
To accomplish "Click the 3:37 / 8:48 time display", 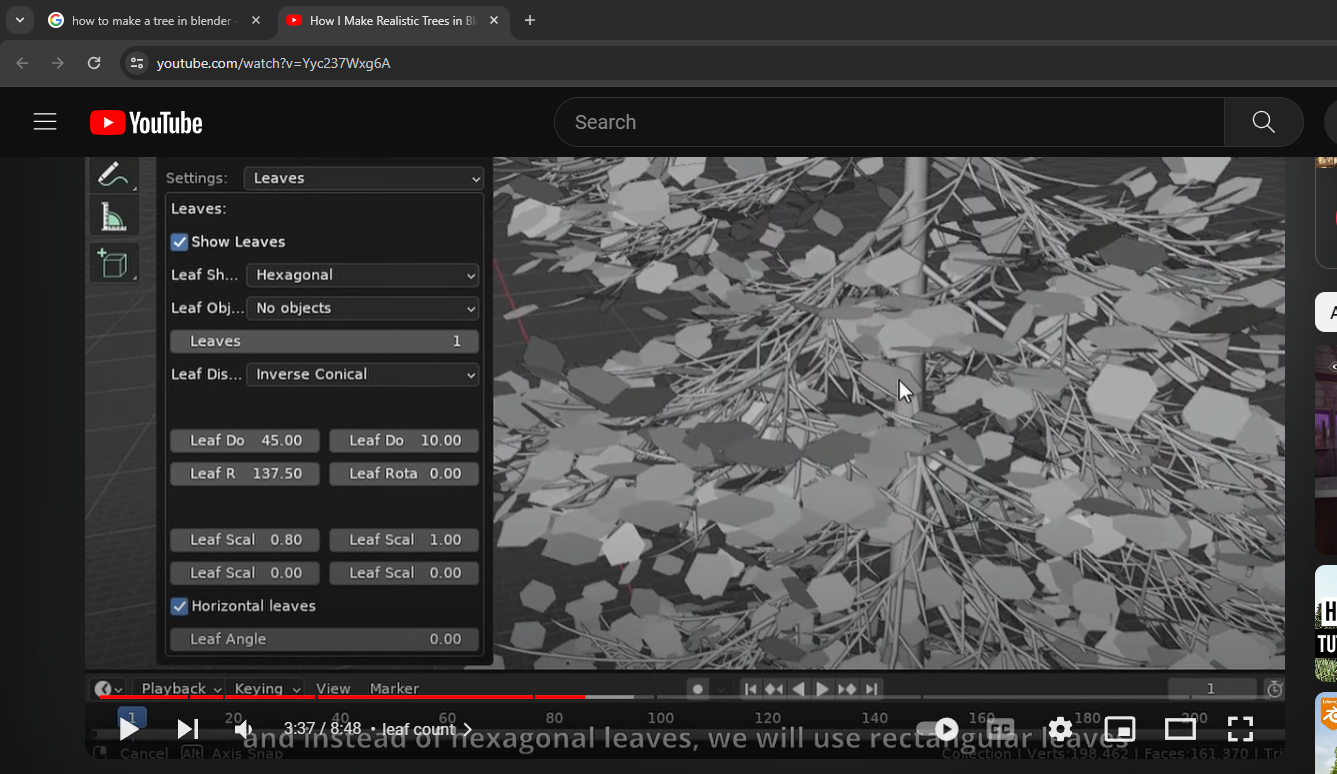I will click(x=322, y=729).
